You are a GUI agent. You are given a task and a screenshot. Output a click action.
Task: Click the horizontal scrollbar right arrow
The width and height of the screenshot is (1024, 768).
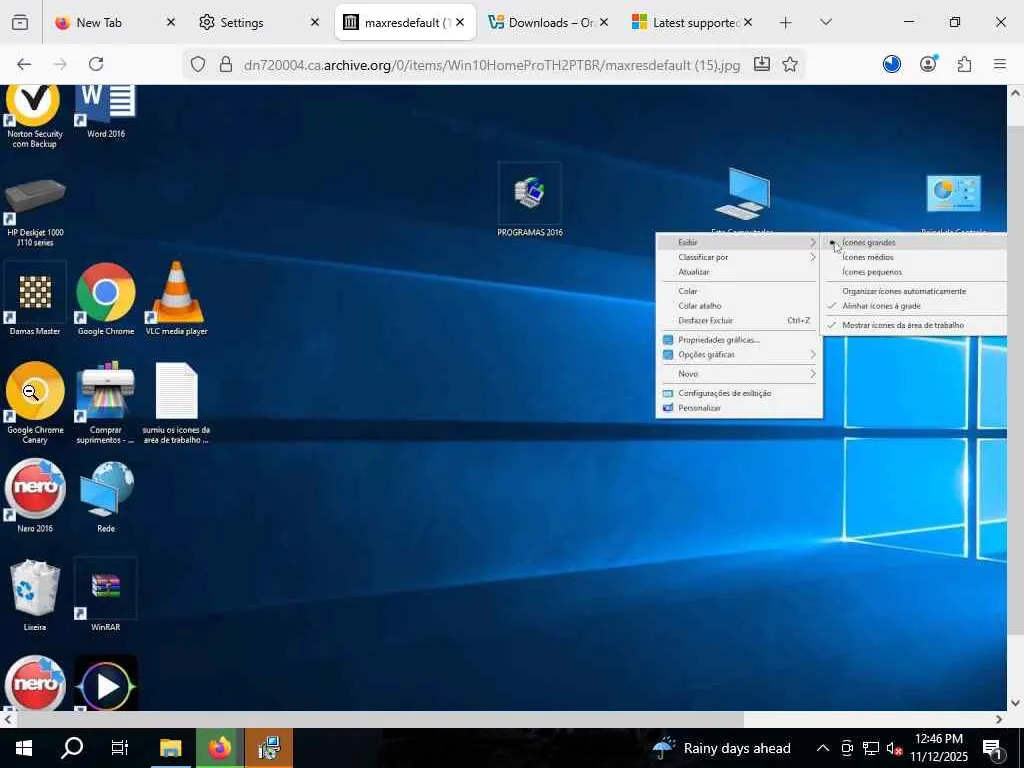(999, 720)
